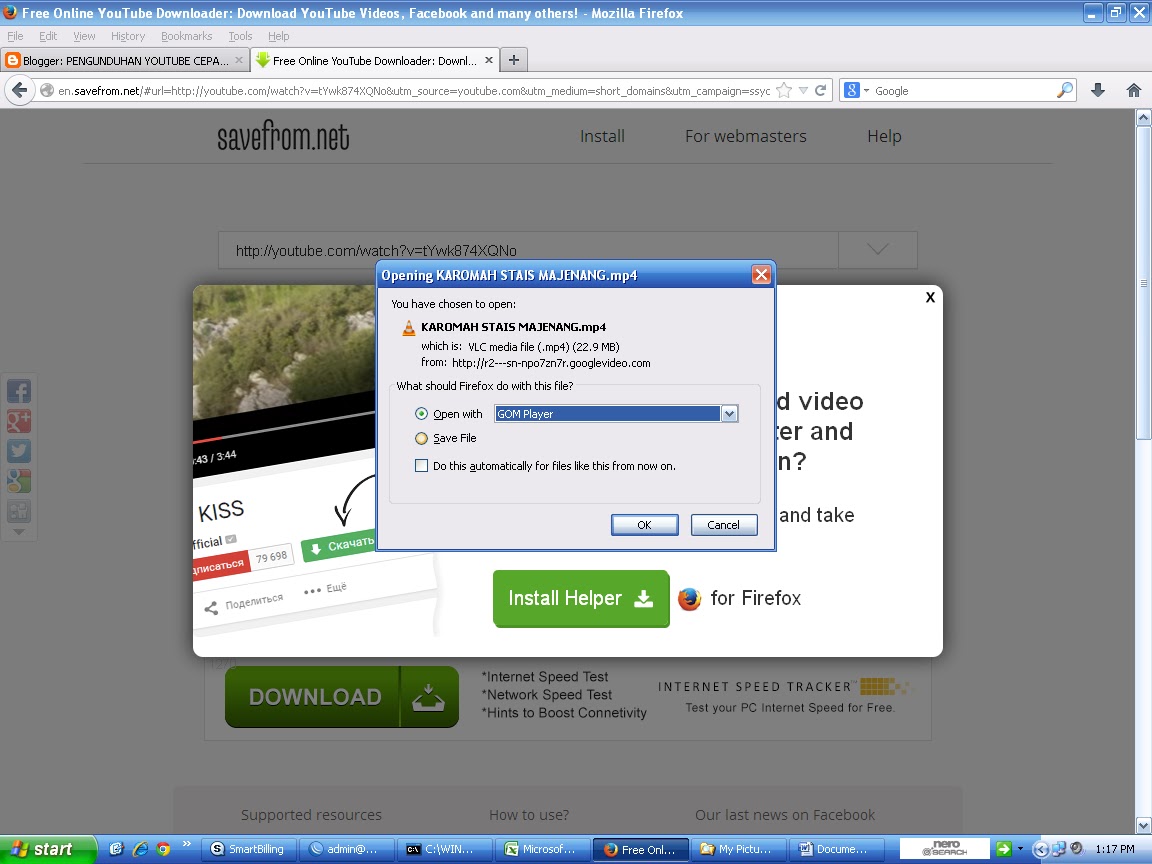Go to the Firefox home page icon
Screen dimensions: 1152x864
pos(1134,90)
